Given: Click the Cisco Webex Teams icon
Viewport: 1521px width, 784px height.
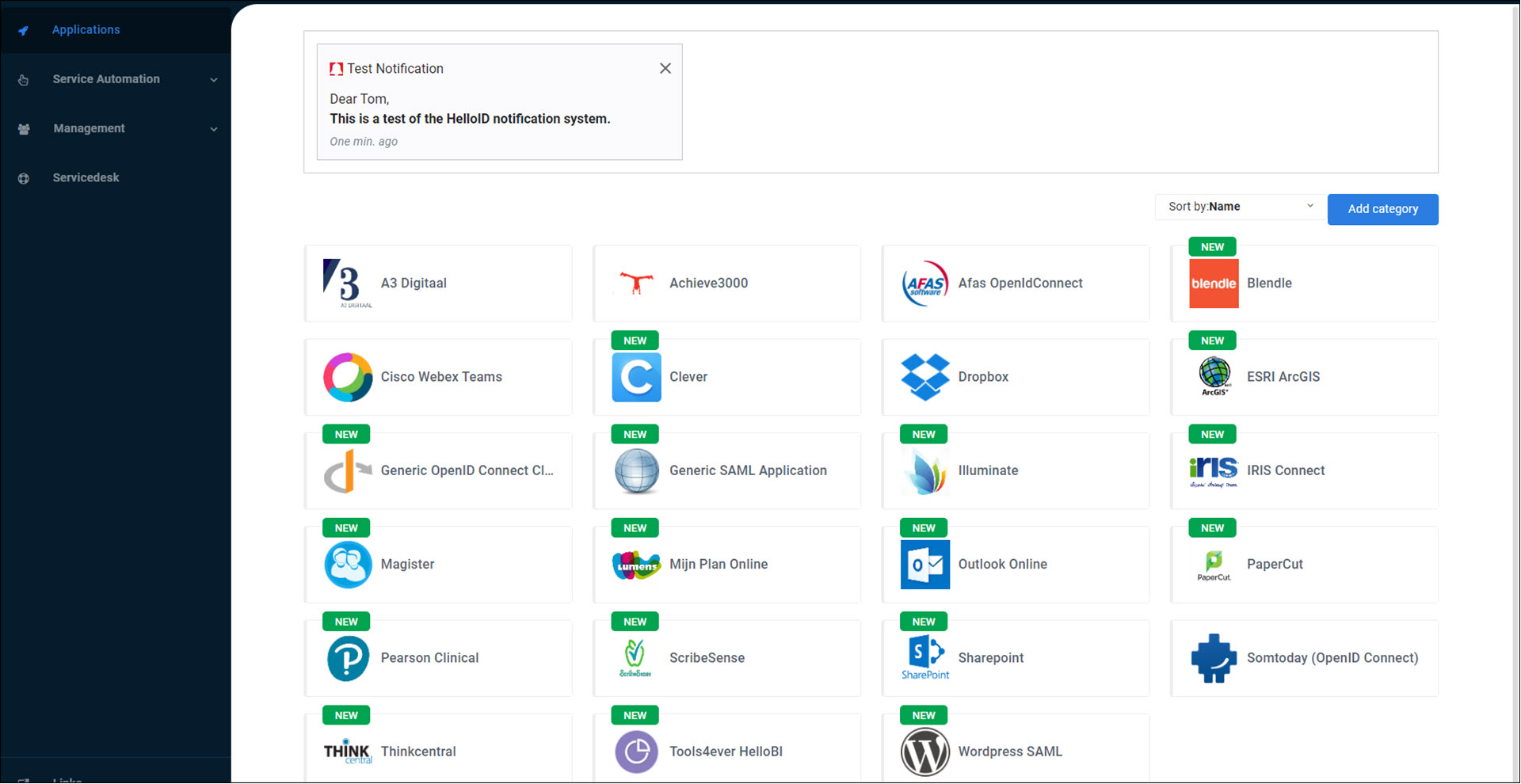Looking at the screenshot, I should (x=348, y=377).
